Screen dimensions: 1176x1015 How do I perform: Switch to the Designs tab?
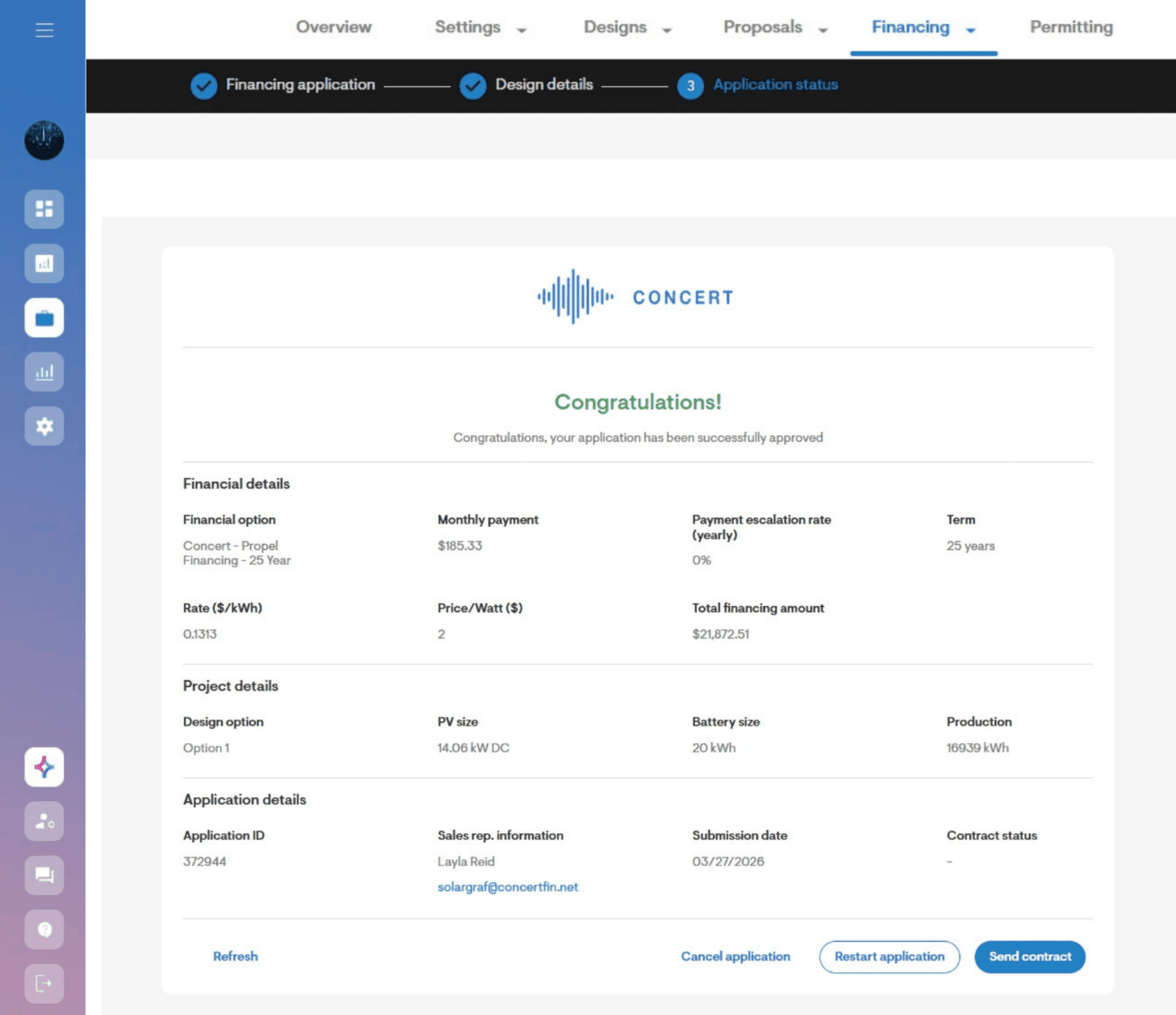pos(615,27)
